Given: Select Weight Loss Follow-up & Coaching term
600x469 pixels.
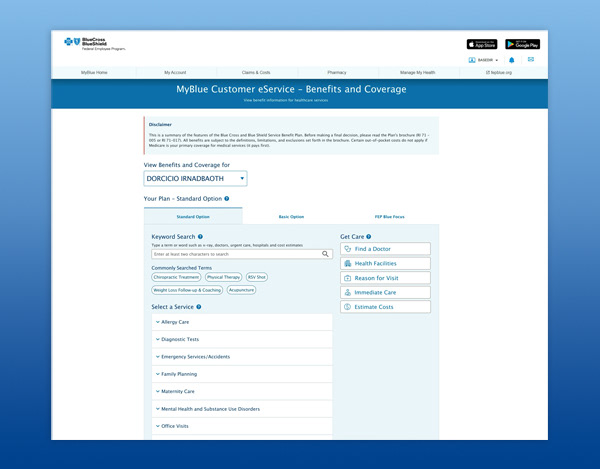Looking at the screenshot, I should point(187,290).
